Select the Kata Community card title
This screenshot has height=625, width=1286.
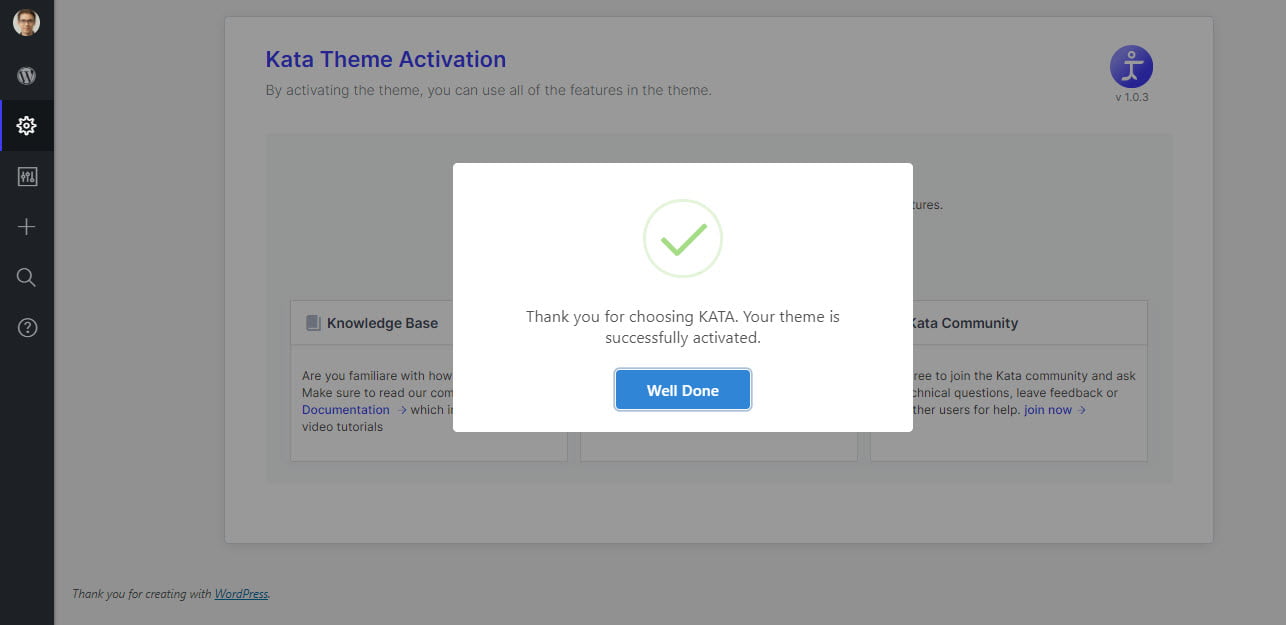964,323
